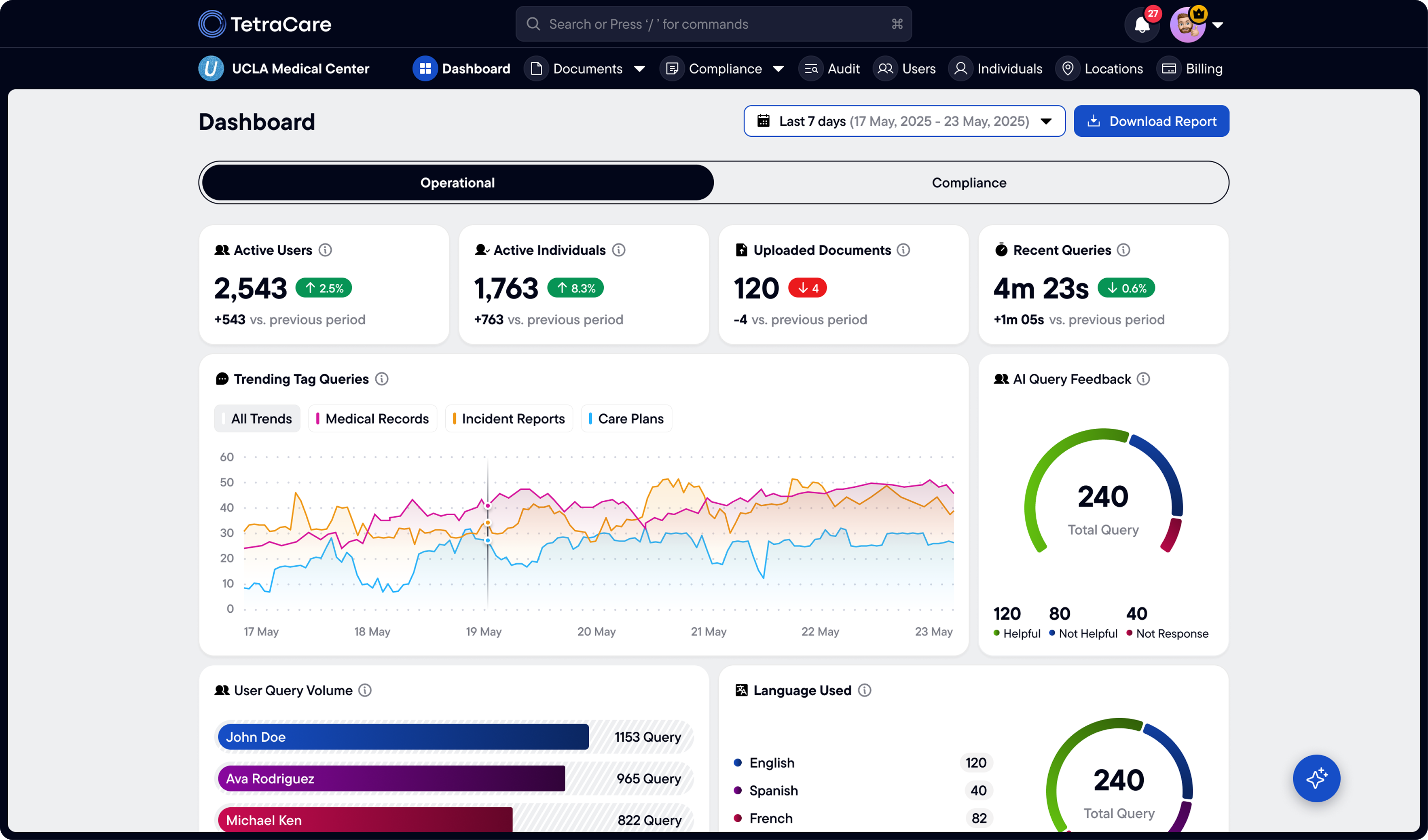The height and width of the screenshot is (840, 1428).
Task: Click the Audit nav icon
Action: coord(811,69)
